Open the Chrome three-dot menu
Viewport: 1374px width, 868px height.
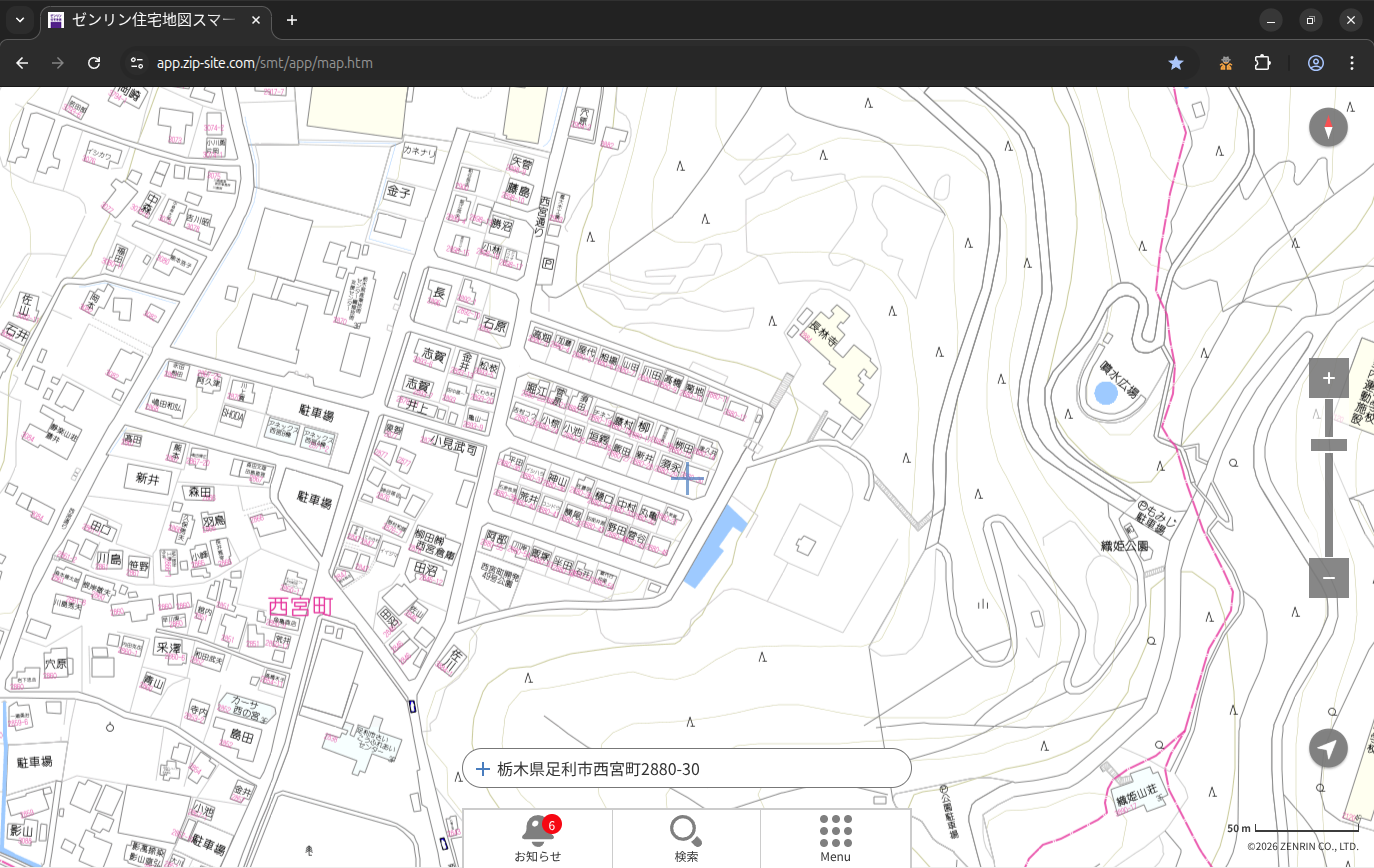point(1352,63)
